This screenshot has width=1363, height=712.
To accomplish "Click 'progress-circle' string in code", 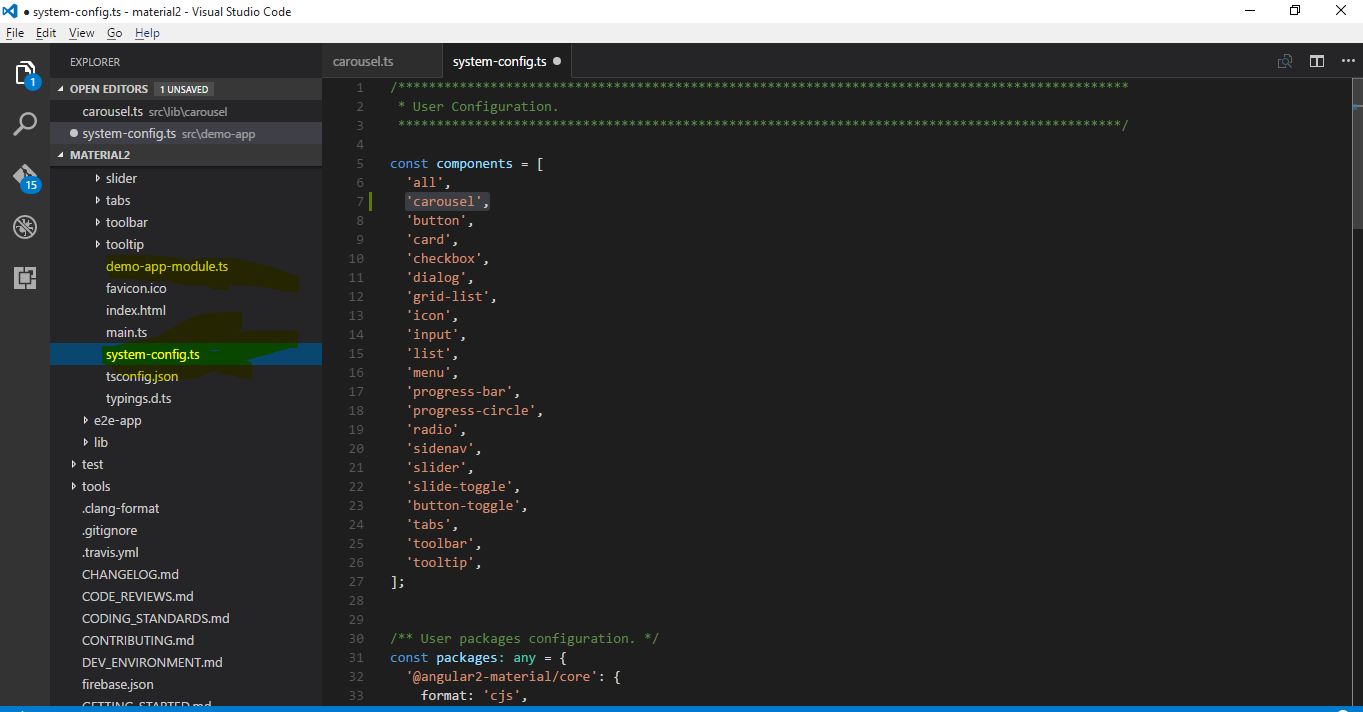I will click(x=470, y=410).
